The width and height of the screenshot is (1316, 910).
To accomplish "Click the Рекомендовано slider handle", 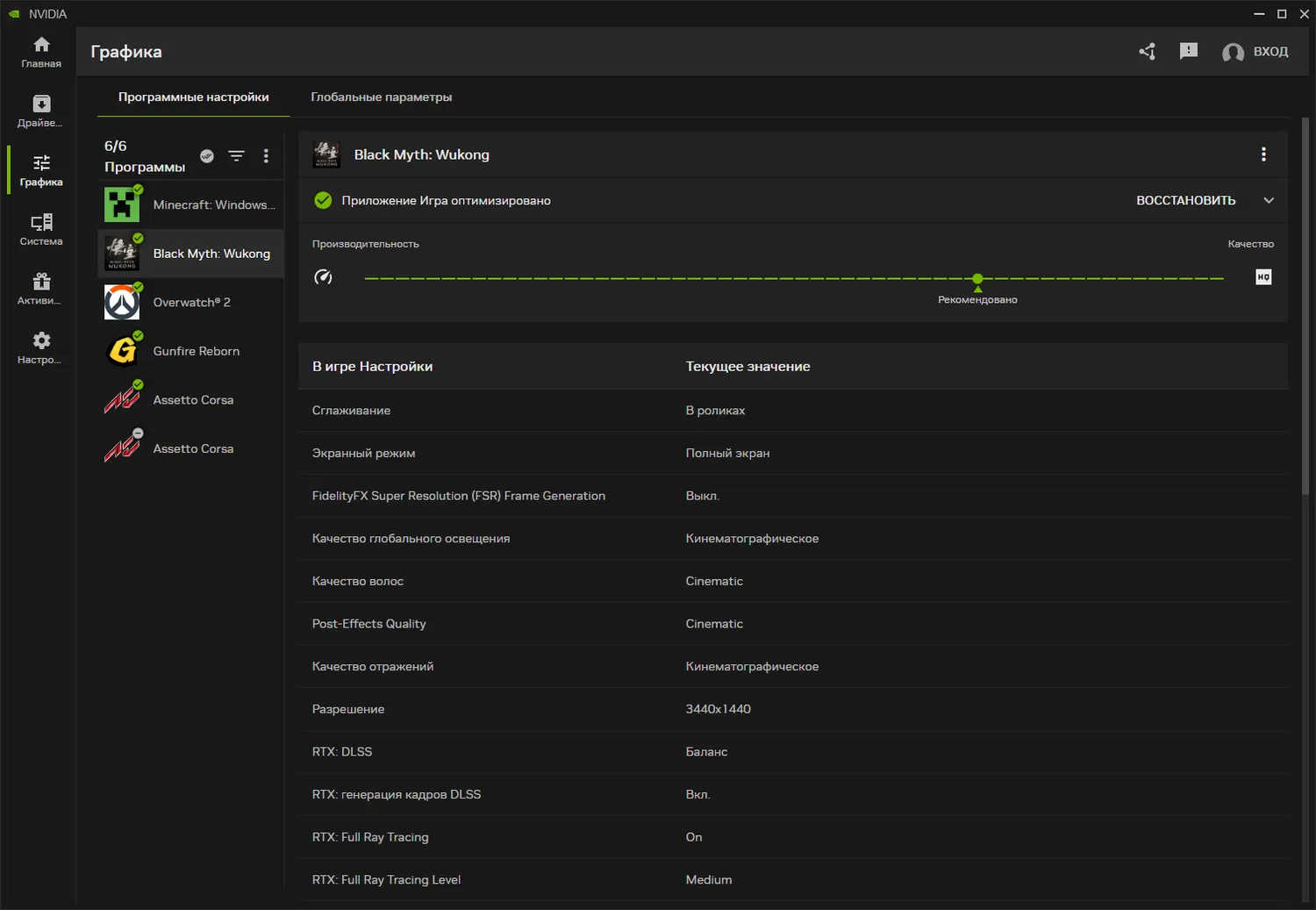I will (977, 279).
